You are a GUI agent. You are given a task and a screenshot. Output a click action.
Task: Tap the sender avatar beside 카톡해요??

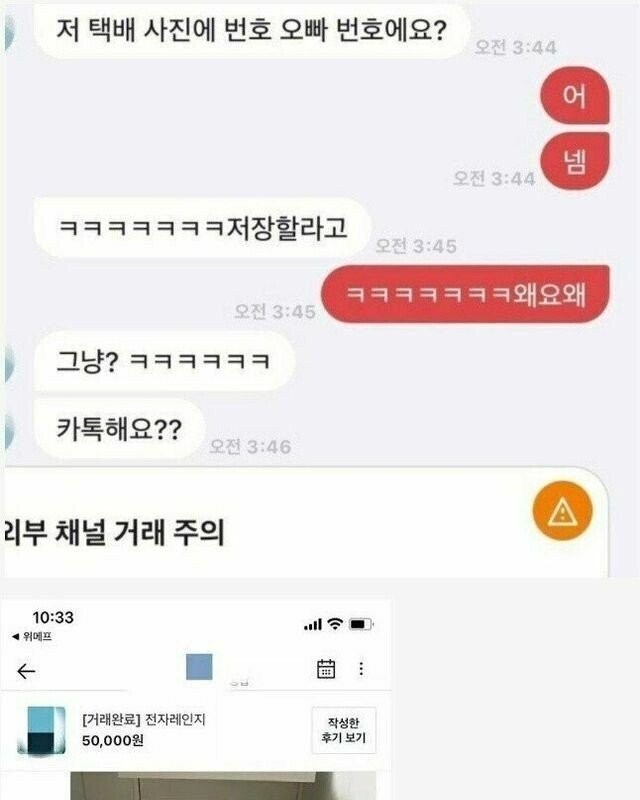click(10, 429)
